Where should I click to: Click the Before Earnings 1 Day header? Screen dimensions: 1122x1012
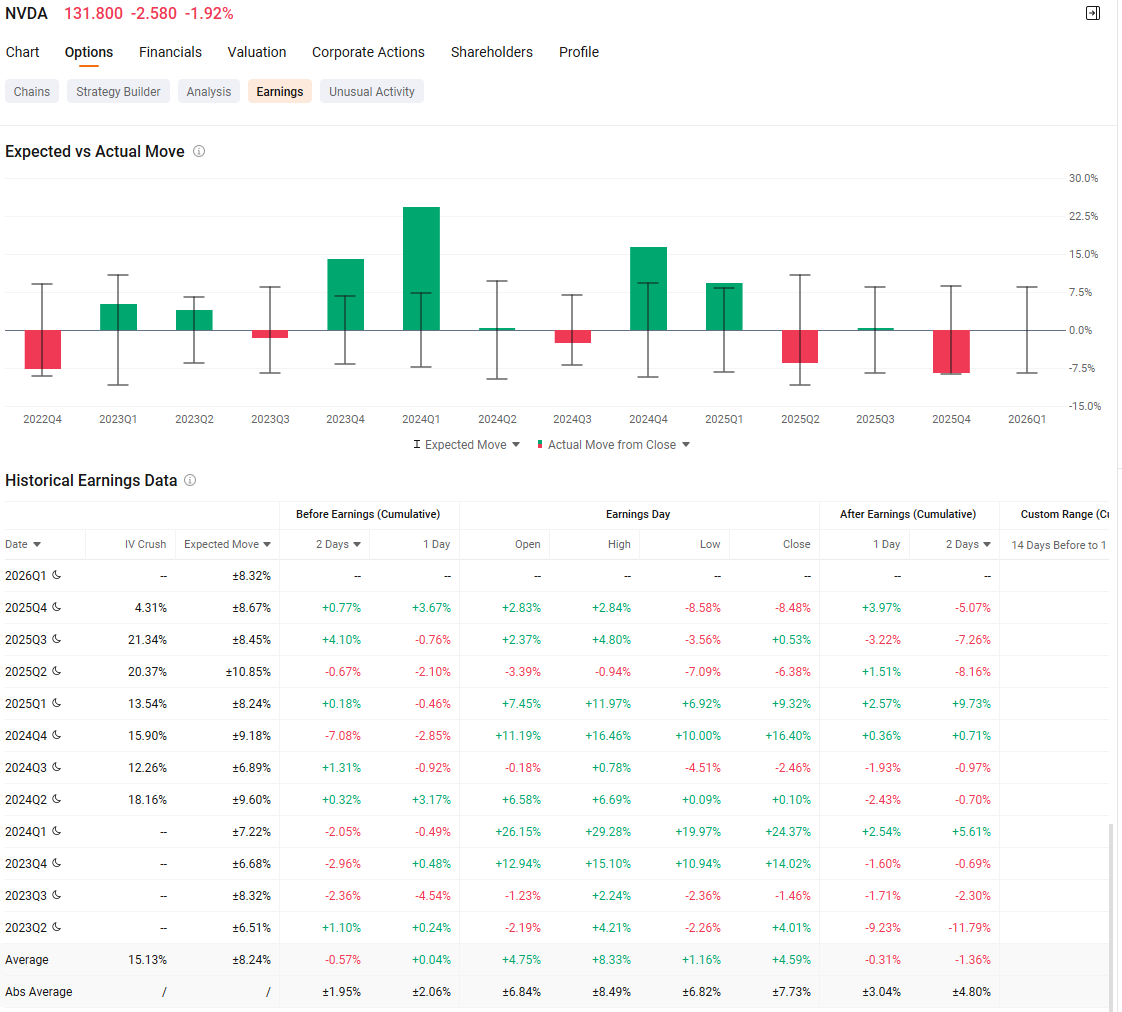tap(436, 544)
